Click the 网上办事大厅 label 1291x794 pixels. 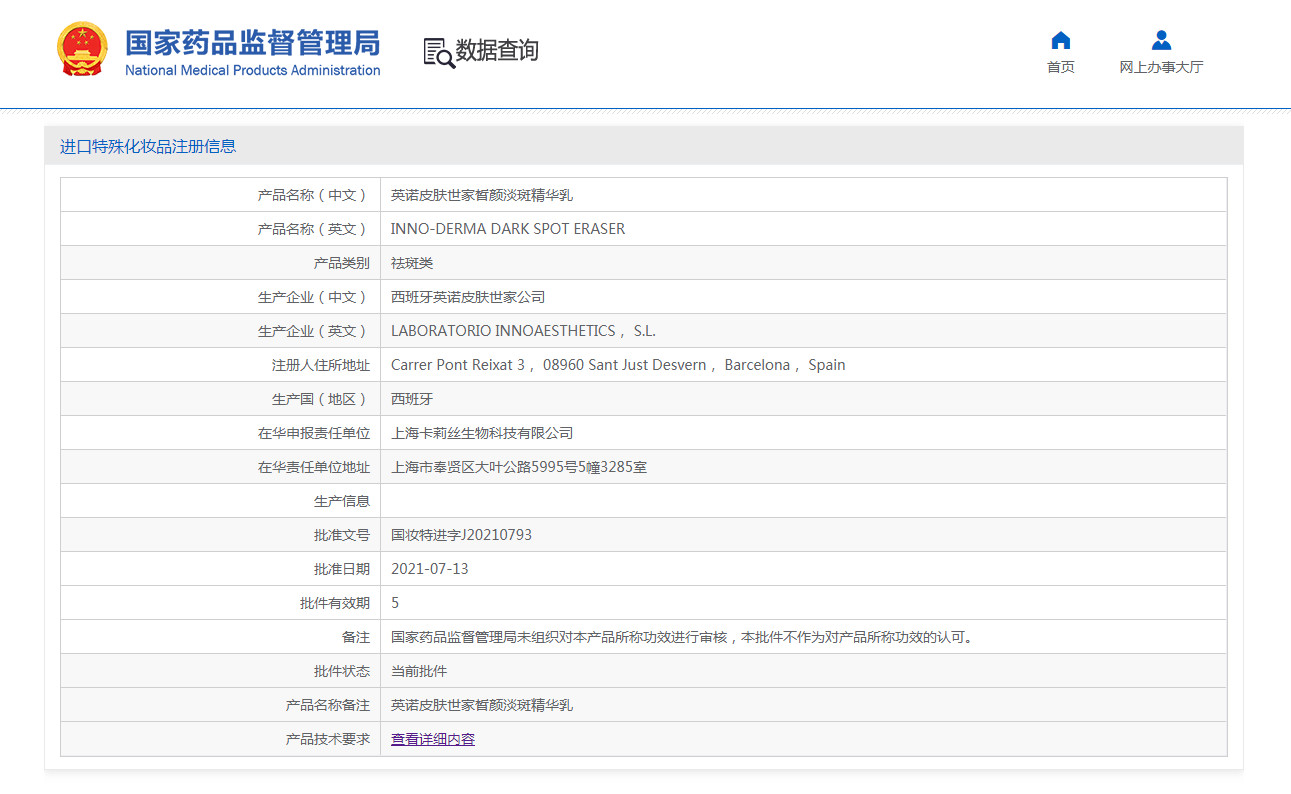pos(1161,67)
